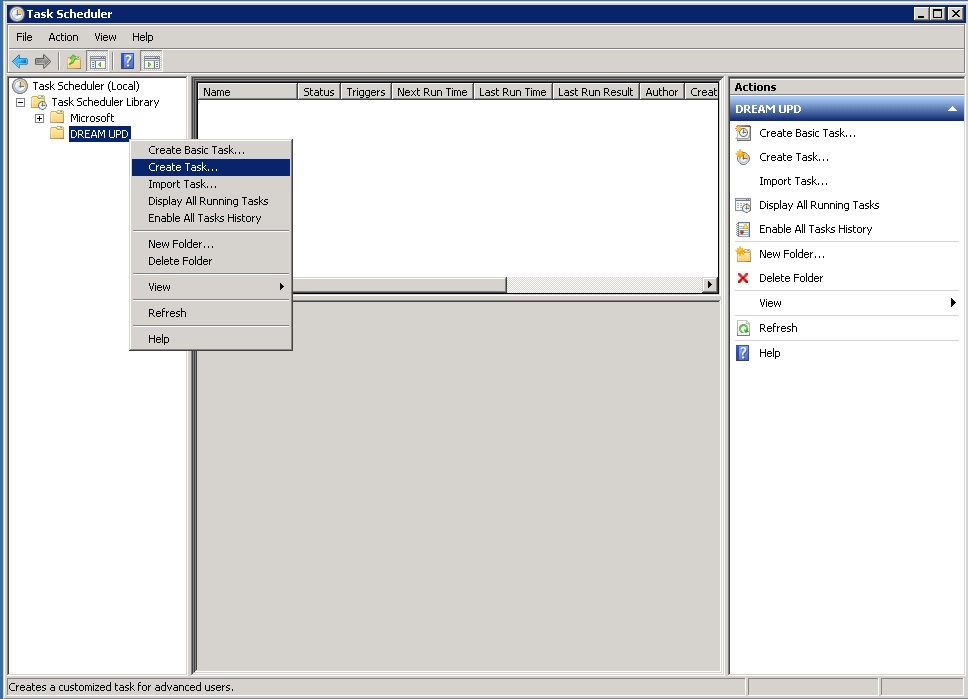Click the green Refresh icon in Actions pane

coord(743,328)
